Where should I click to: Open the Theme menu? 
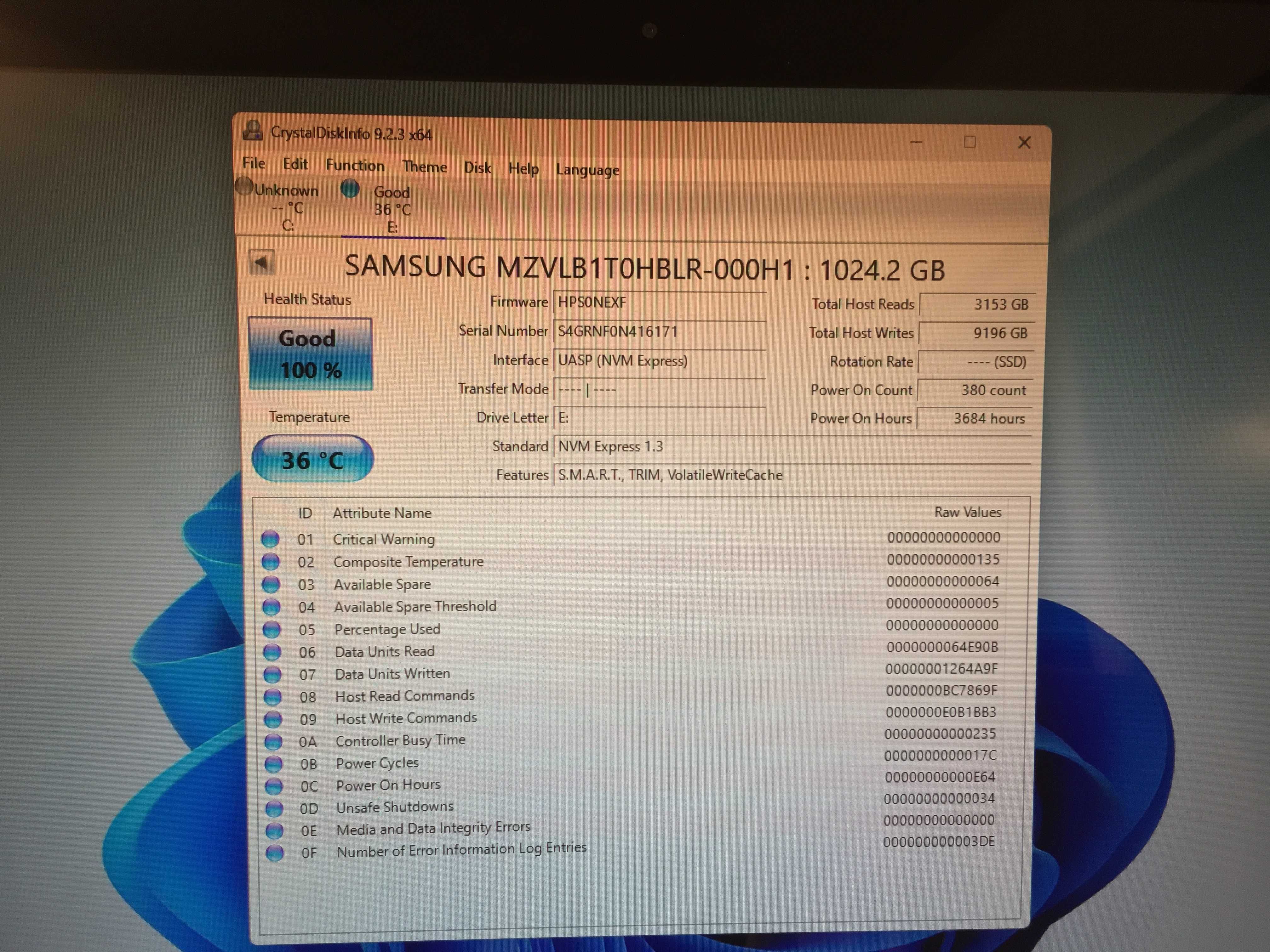pyautogui.click(x=424, y=167)
